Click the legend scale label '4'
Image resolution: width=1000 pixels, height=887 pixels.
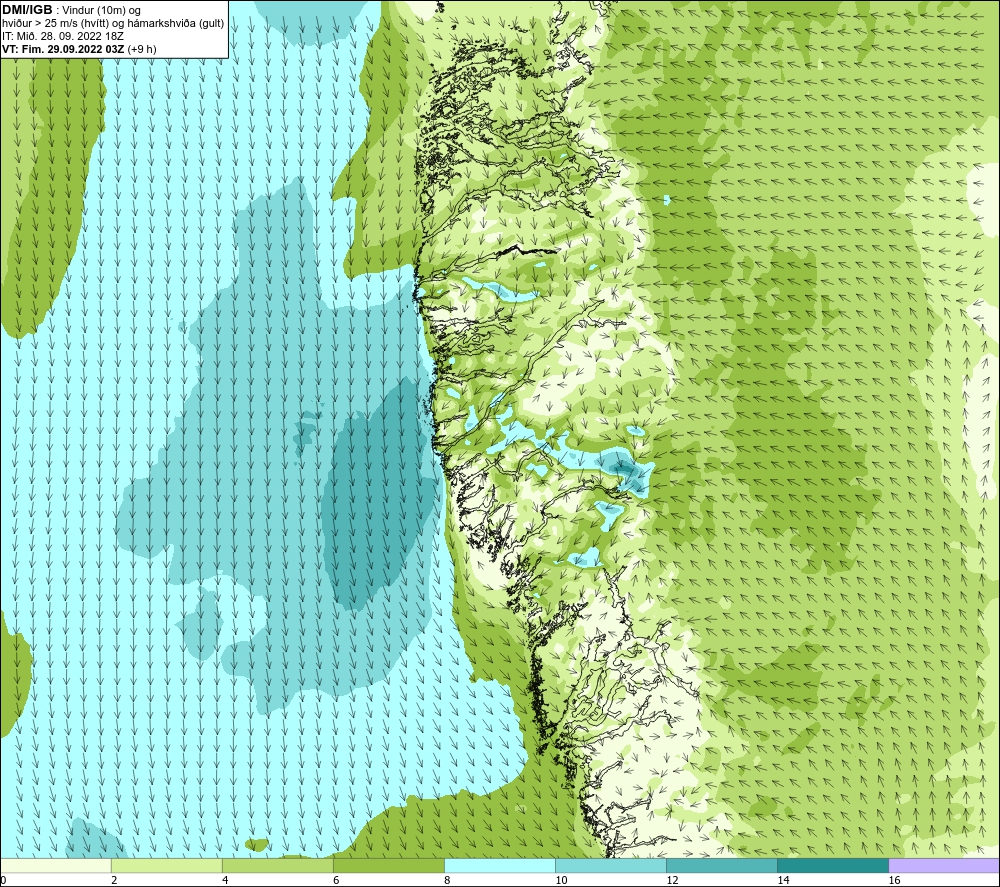[224, 881]
